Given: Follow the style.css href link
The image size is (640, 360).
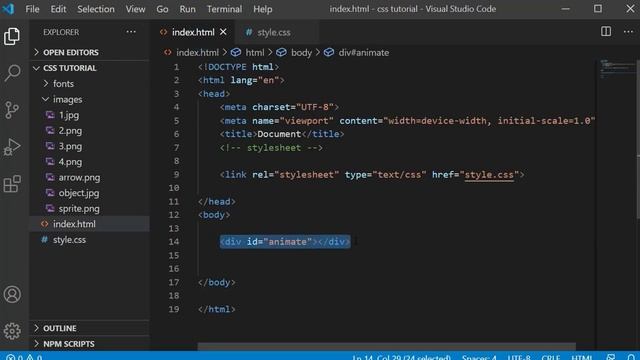Looking at the screenshot, I should coord(489,175).
